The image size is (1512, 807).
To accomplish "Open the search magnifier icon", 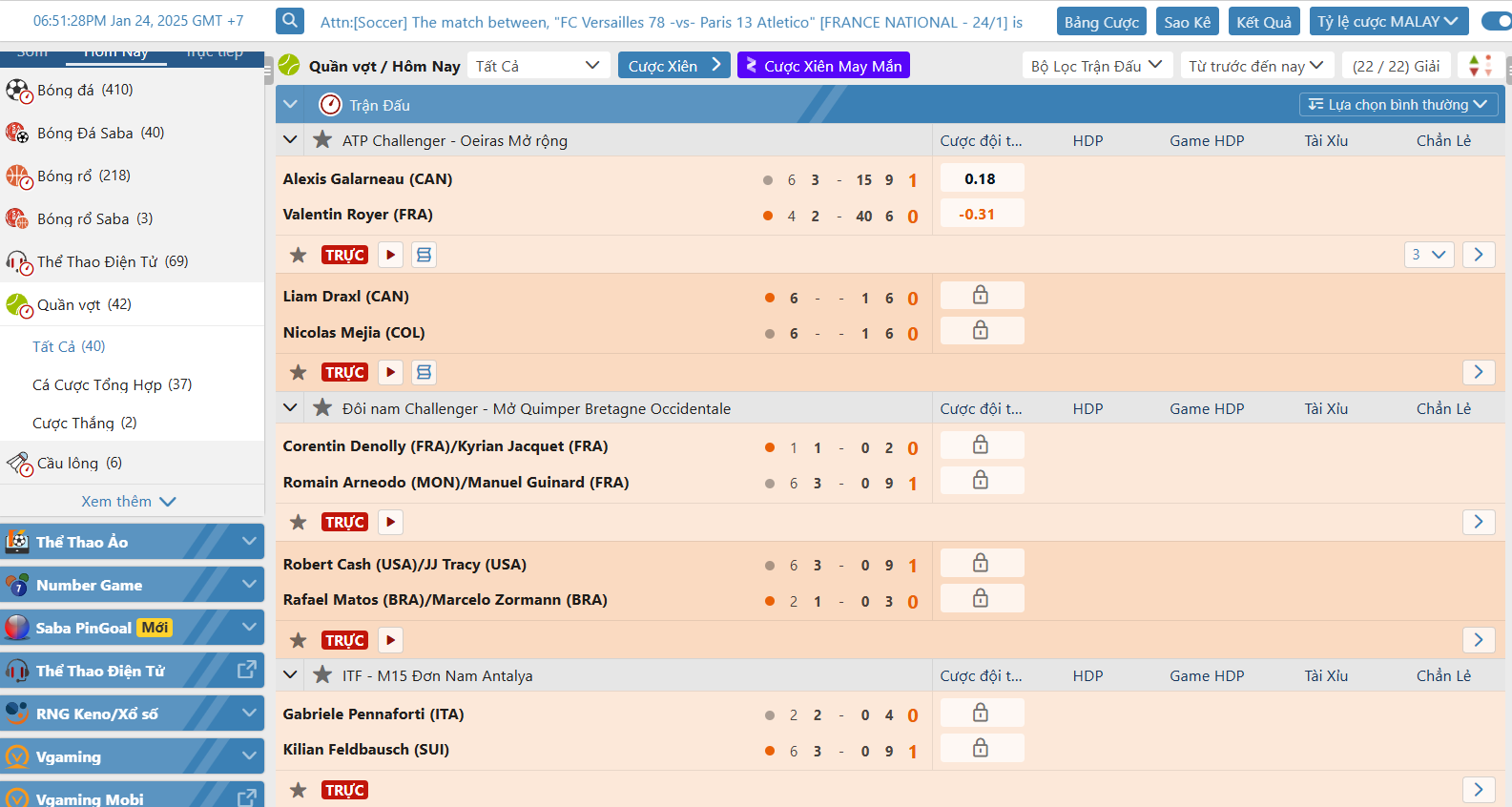I will pos(290,20).
